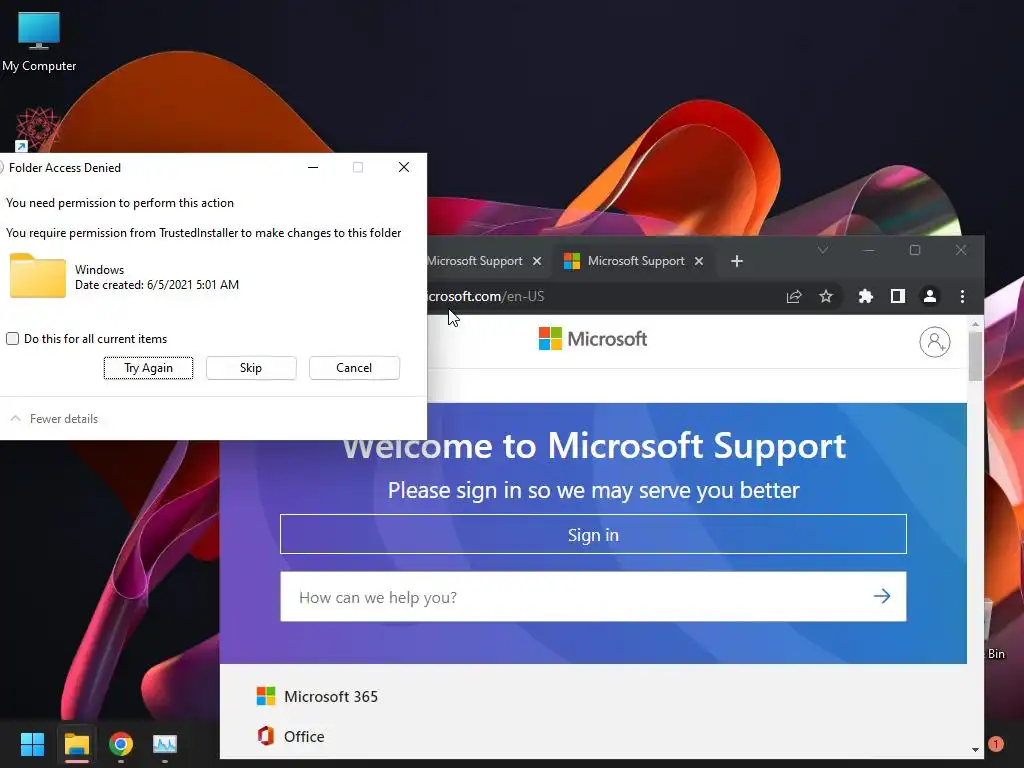Image resolution: width=1024 pixels, height=768 pixels.
Task: Click the browser page vertical scrollbar thumb
Action: (x=975, y=357)
